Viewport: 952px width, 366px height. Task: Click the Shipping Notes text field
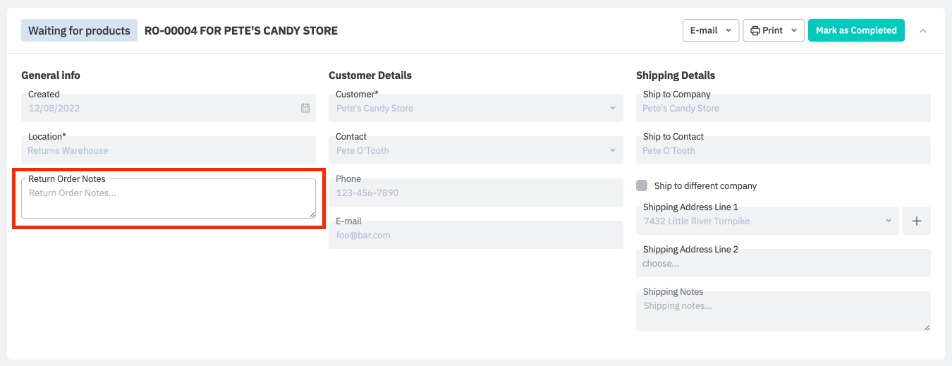783,311
